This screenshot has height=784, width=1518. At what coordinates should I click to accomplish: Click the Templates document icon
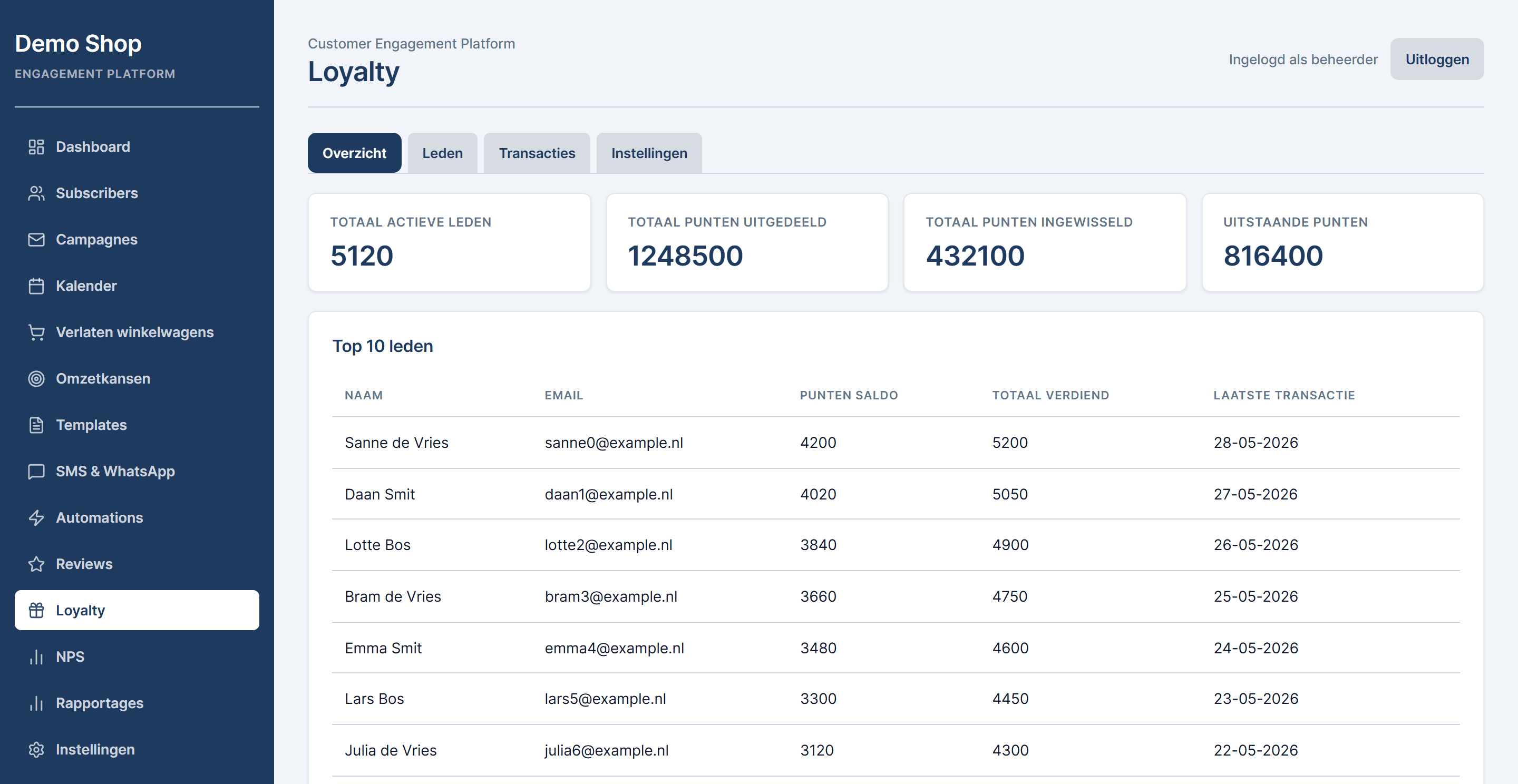tap(36, 425)
